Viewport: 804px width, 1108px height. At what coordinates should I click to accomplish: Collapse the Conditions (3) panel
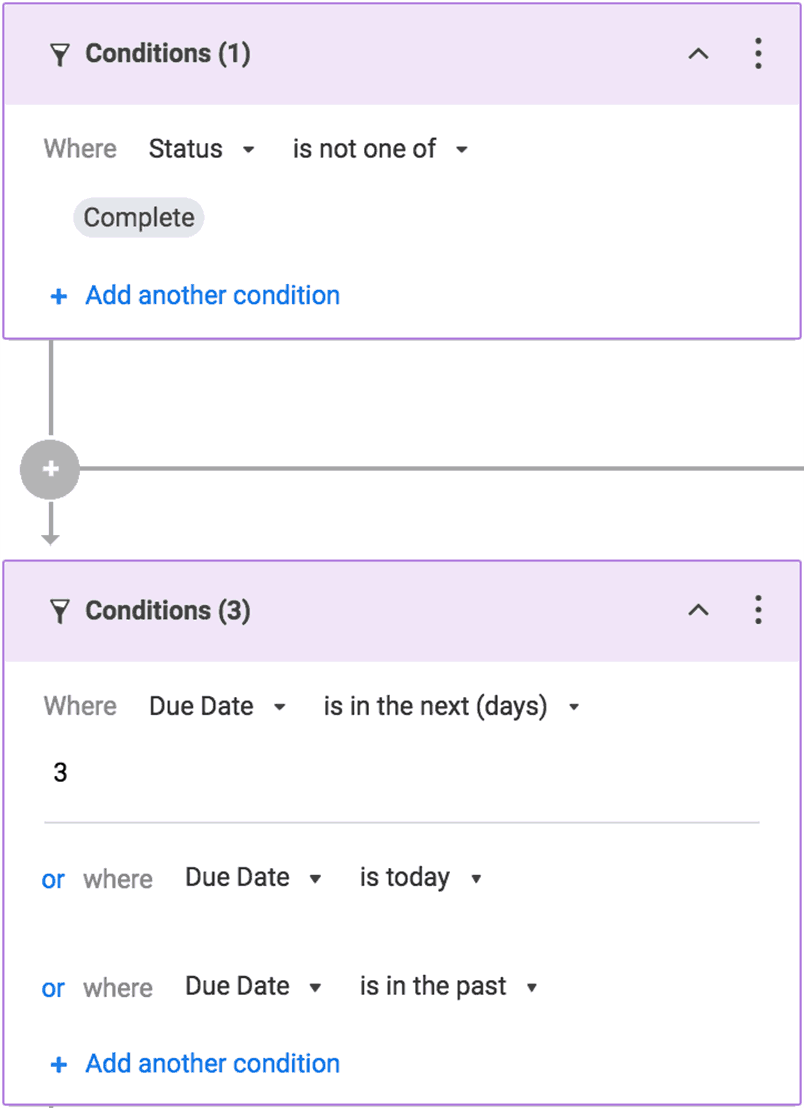pos(699,610)
